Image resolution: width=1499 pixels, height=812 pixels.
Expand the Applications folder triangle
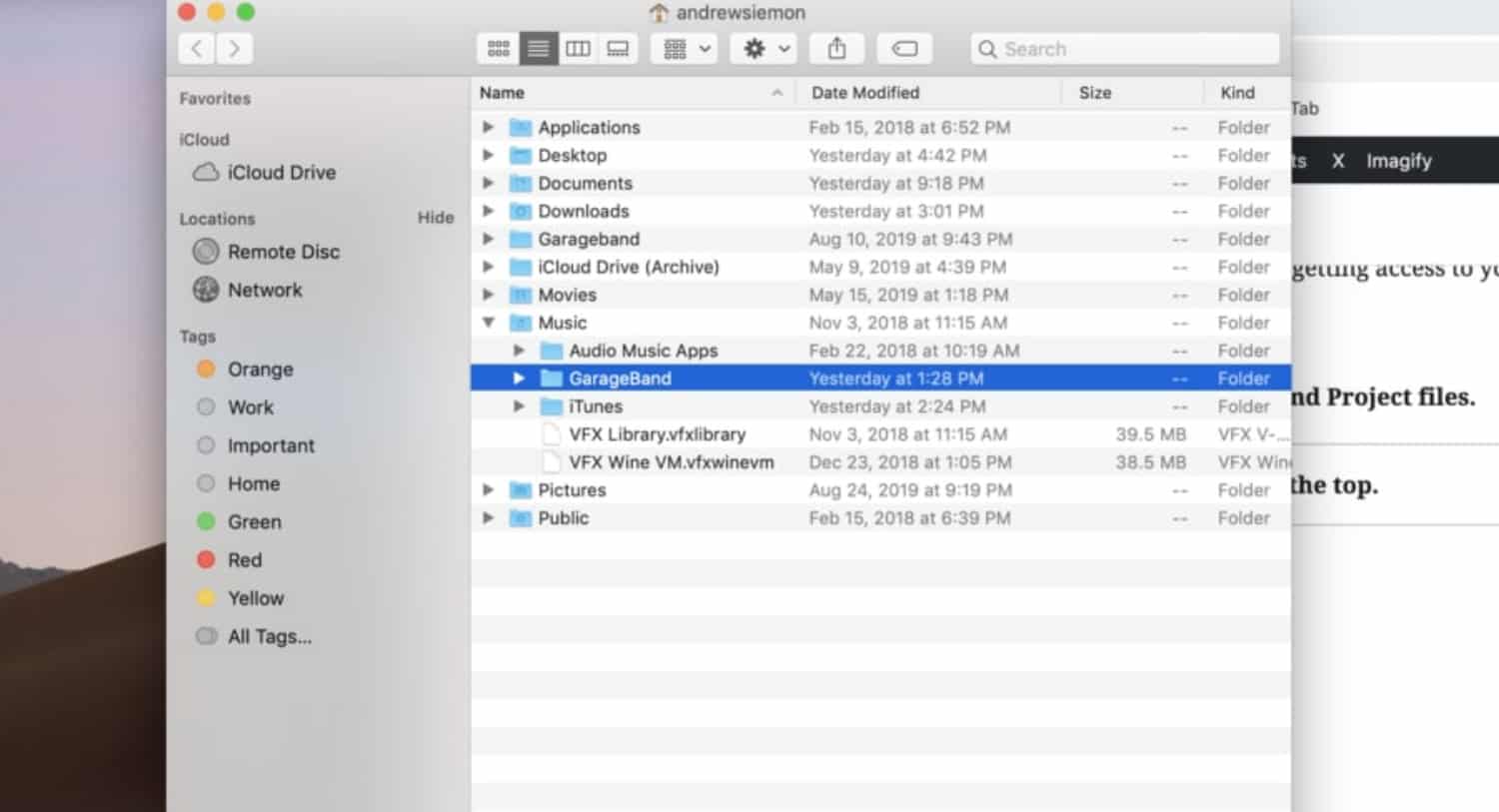(489, 127)
